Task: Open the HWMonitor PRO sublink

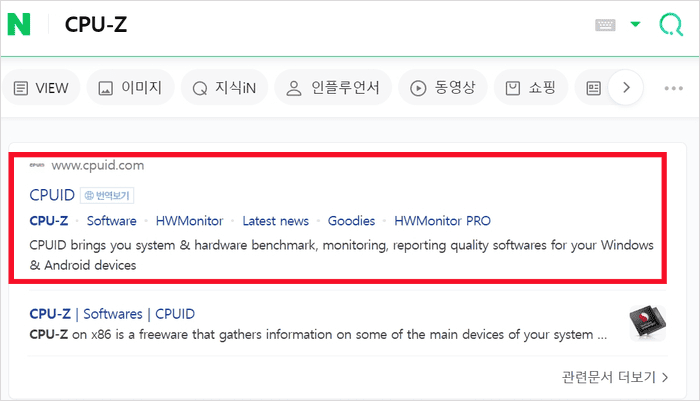Action: (442, 221)
